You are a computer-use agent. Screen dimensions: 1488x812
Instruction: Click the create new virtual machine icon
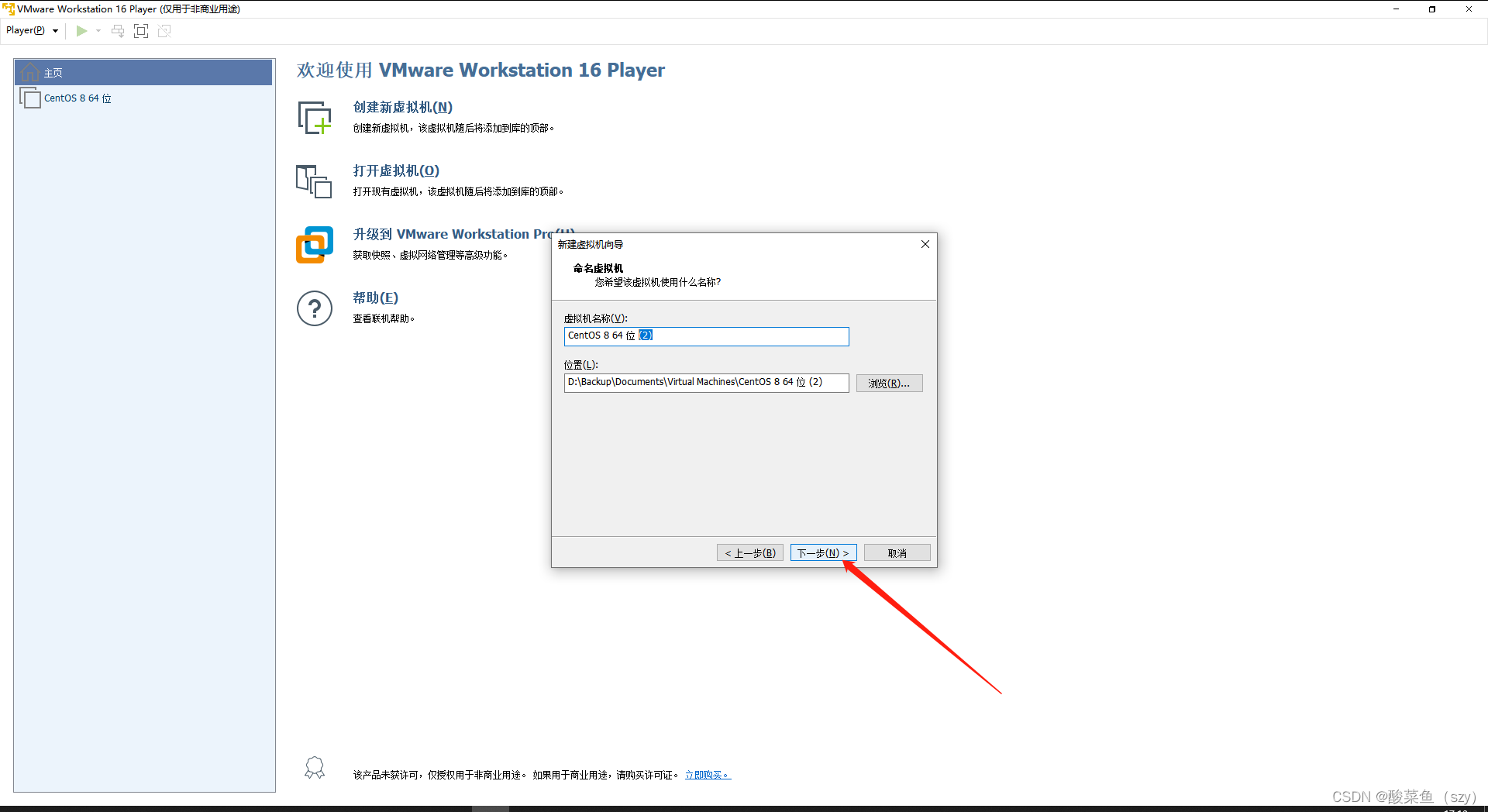click(x=315, y=118)
